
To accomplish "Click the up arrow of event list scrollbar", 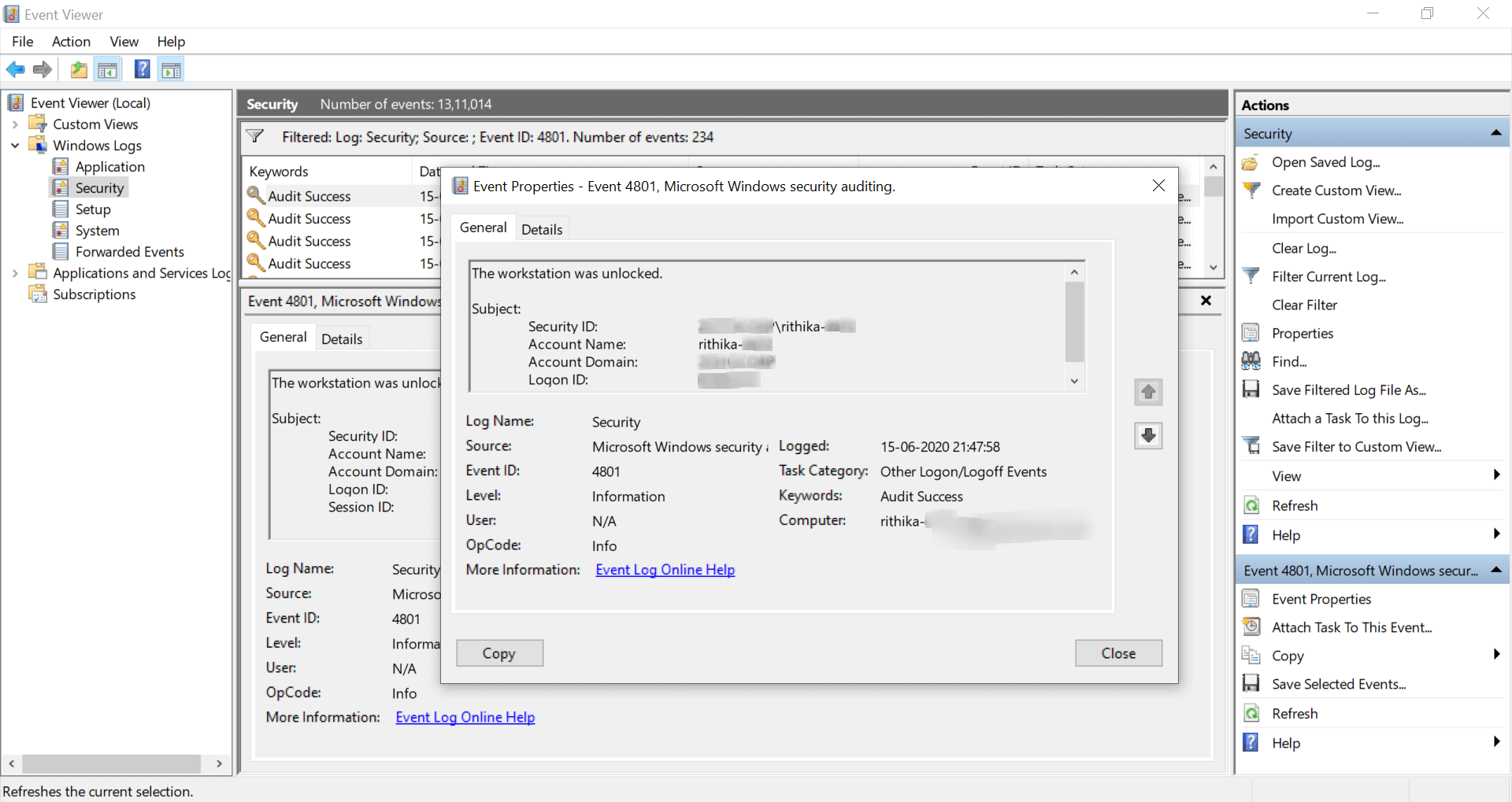I will point(1214,166).
